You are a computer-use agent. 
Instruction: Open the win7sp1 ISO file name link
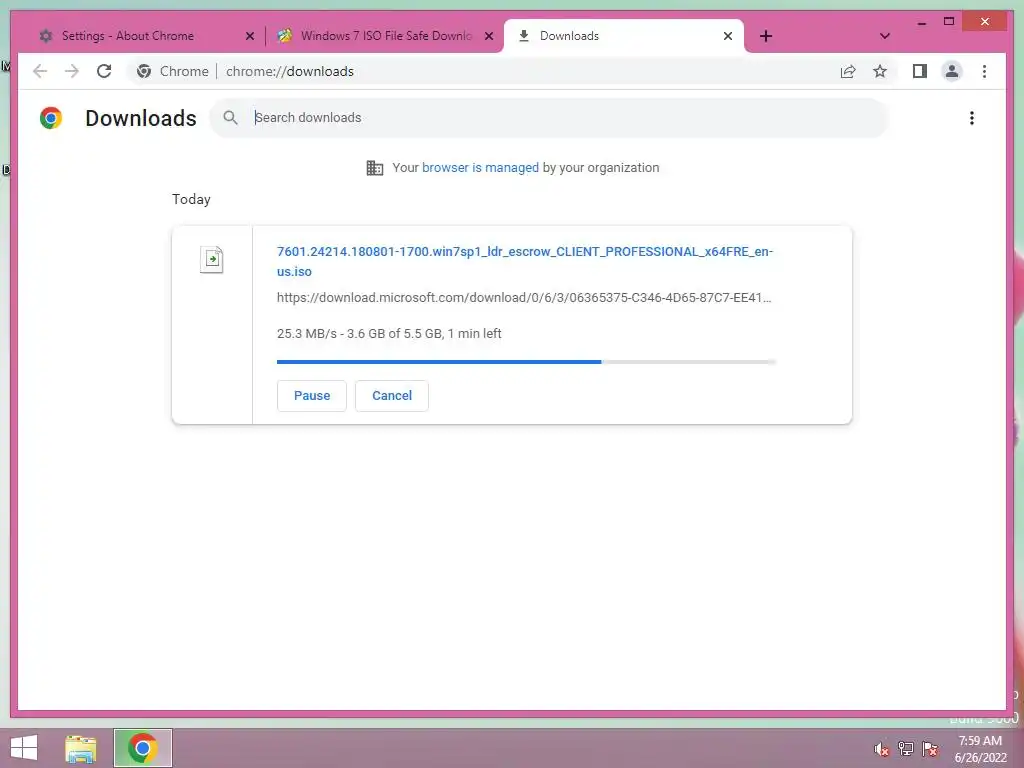tap(524, 261)
